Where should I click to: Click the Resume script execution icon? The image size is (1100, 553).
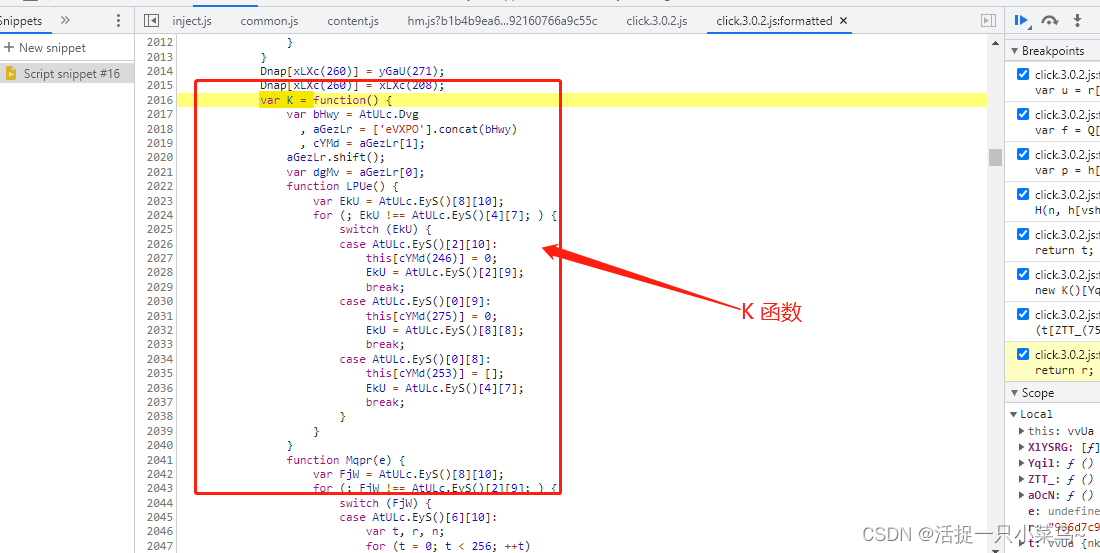(1021, 20)
